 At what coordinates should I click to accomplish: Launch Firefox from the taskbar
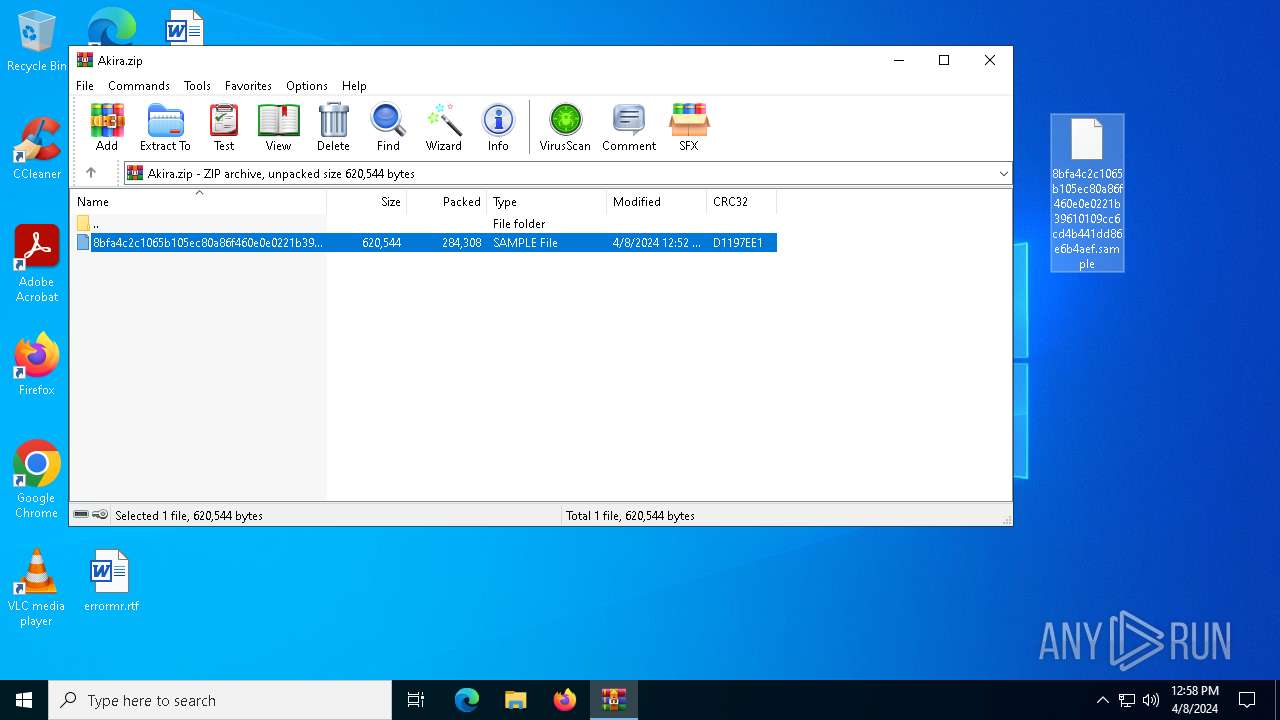click(565, 700)
